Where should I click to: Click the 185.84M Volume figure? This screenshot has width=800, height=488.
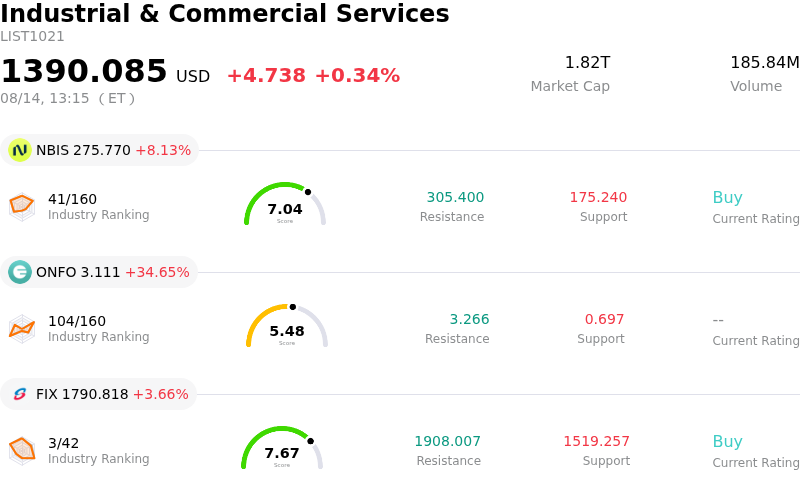pos(765,62)
